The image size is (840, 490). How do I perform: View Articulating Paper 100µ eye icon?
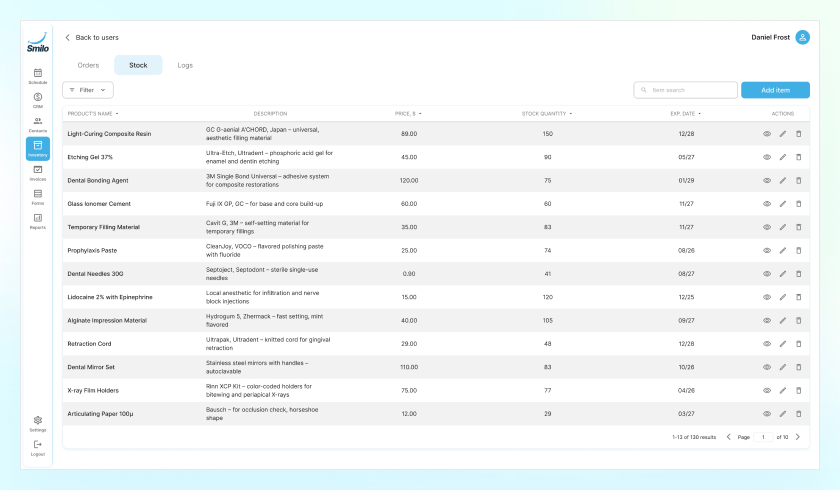click(767, 413)
